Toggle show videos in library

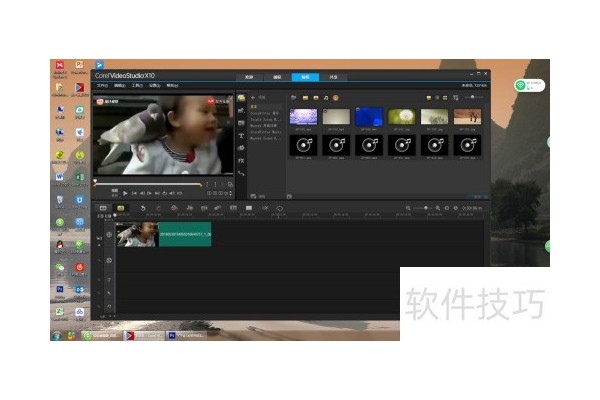[305, 98]
